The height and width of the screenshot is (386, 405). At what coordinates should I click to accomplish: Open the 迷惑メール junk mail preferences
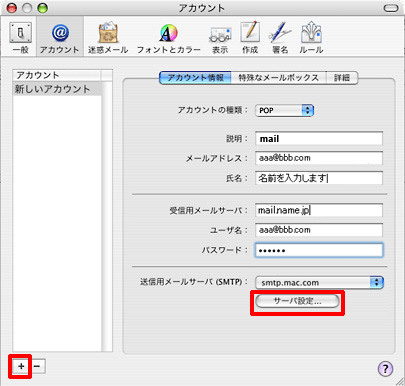(x=108, y=37)
